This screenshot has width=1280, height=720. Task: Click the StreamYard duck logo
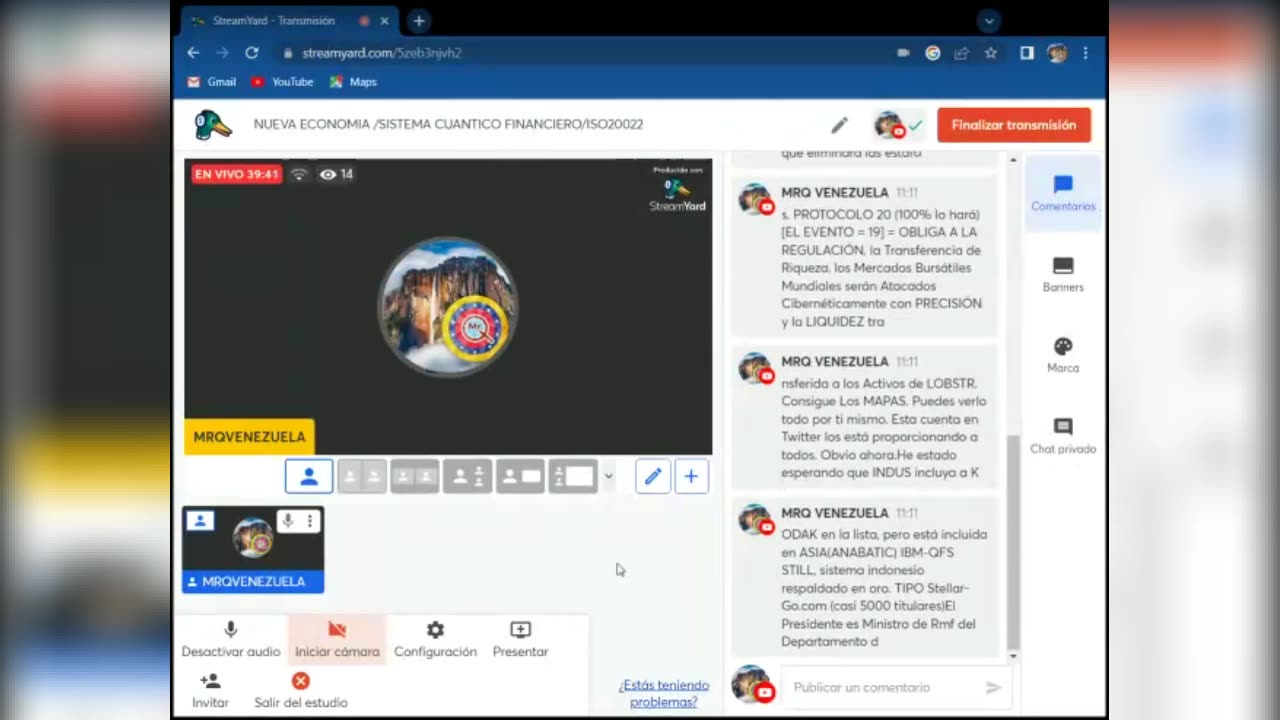(x=213, y=125)
